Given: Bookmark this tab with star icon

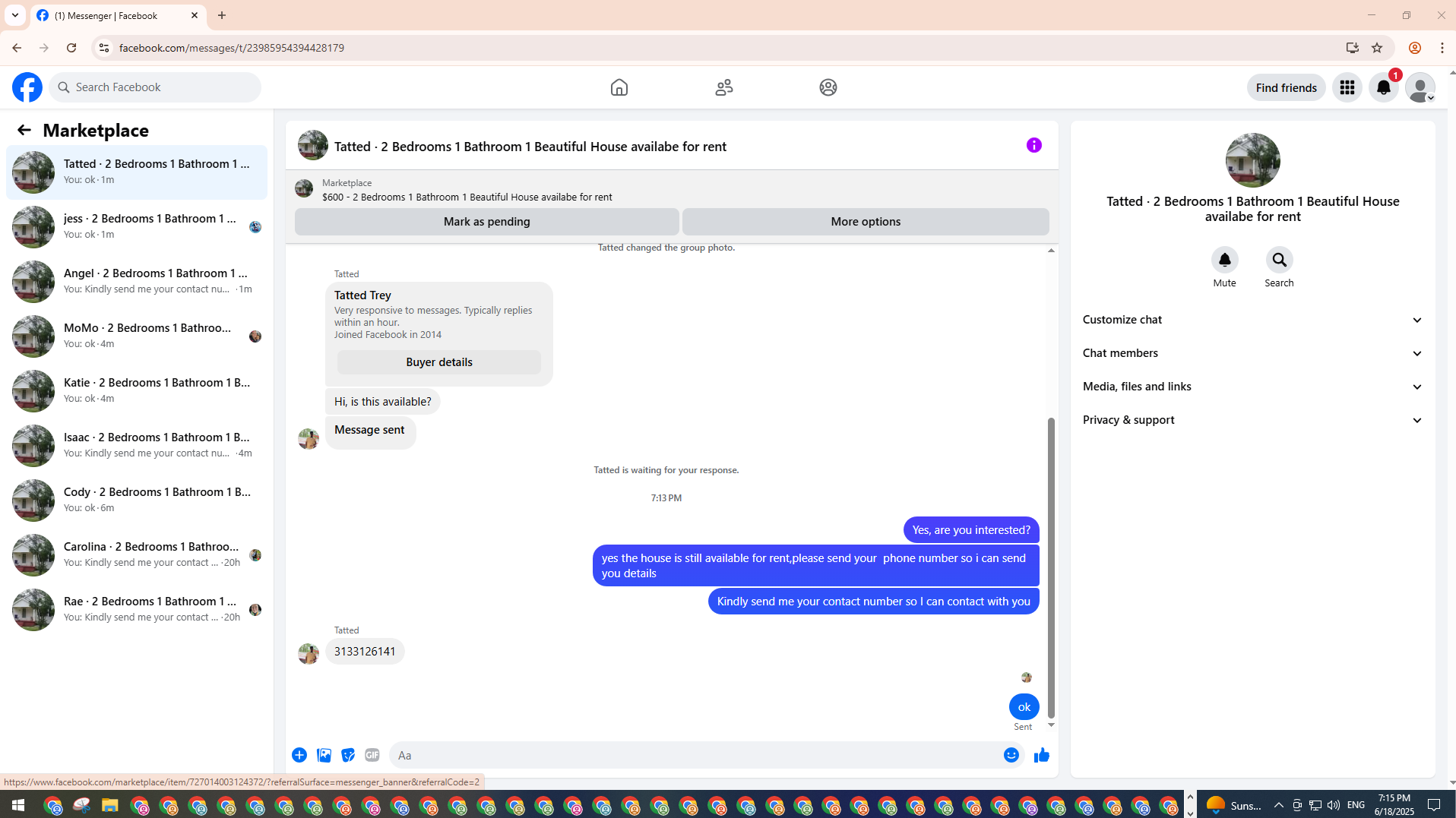Looking at the screenshot, I should (1377, 48).
